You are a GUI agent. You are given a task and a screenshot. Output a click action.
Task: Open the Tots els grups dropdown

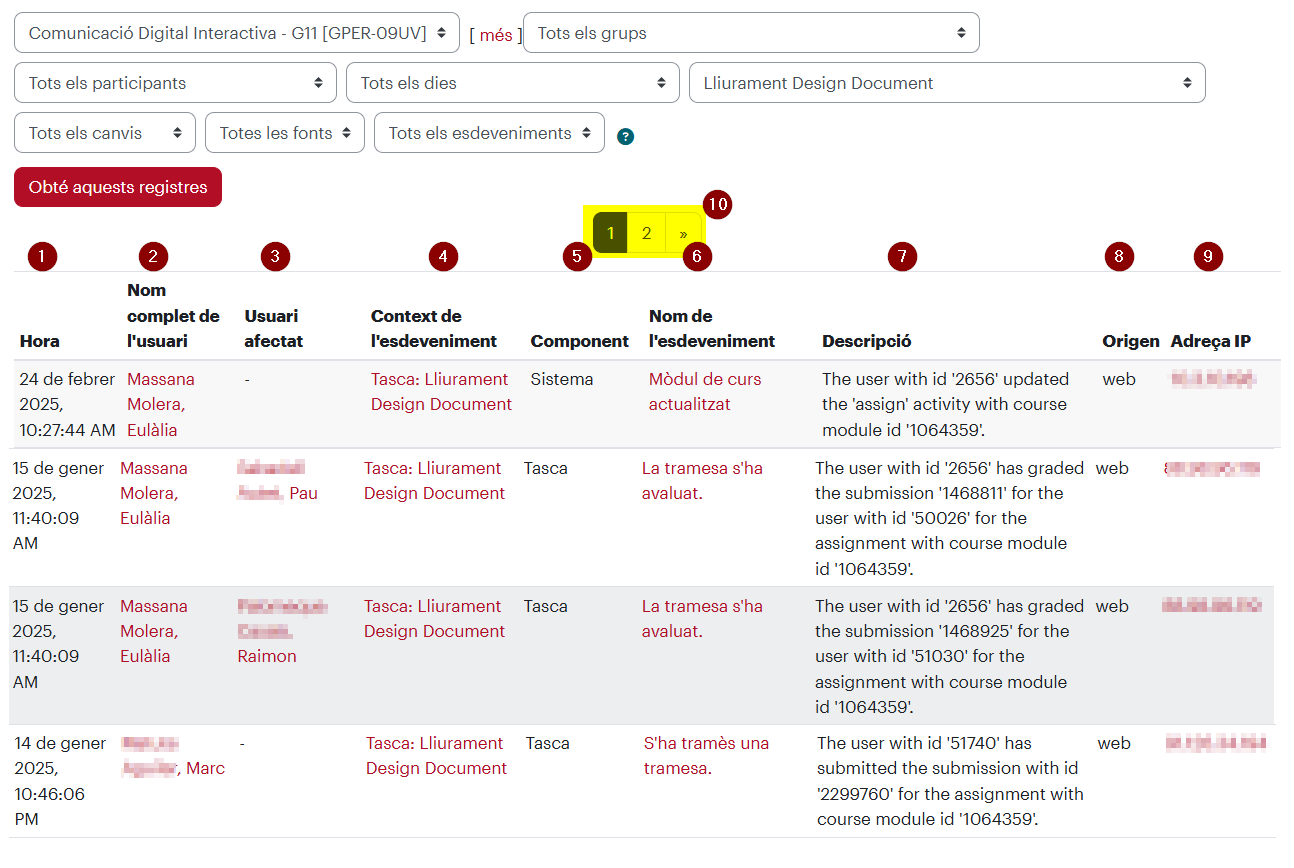(x=751, y=33)
